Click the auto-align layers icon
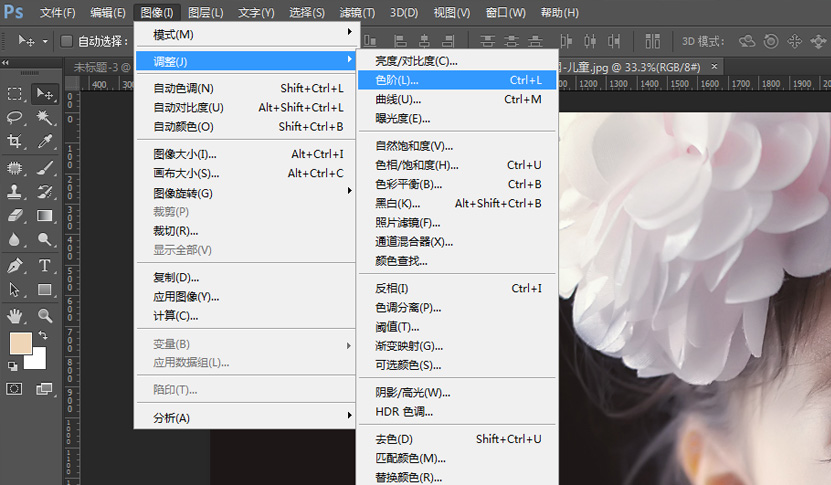The width and height of the screenshot is (831, 485). (652, 41)
